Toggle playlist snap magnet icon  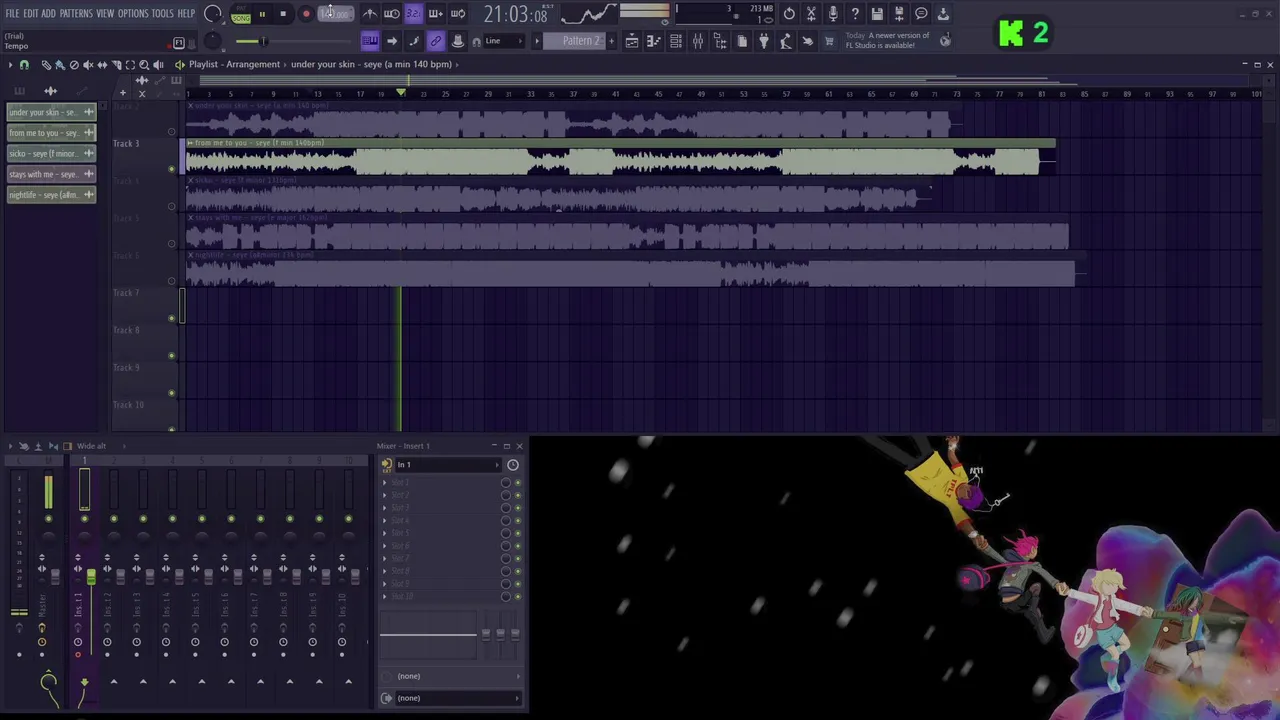24,64
